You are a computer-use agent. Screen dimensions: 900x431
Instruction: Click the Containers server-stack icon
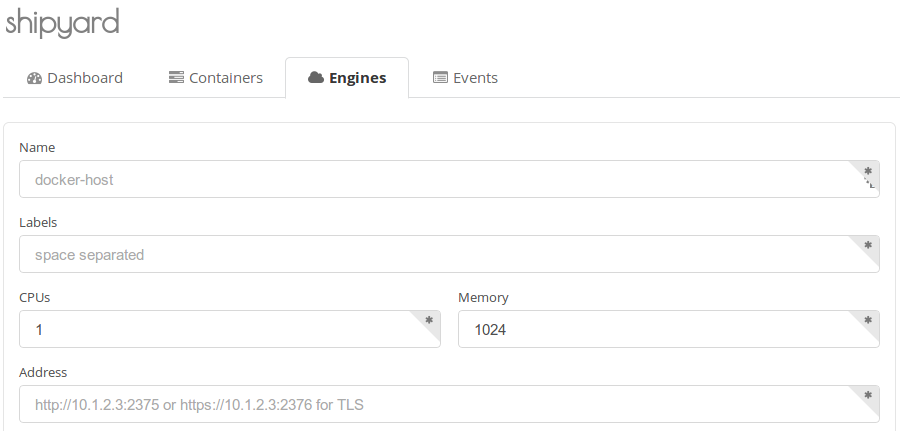176,78
